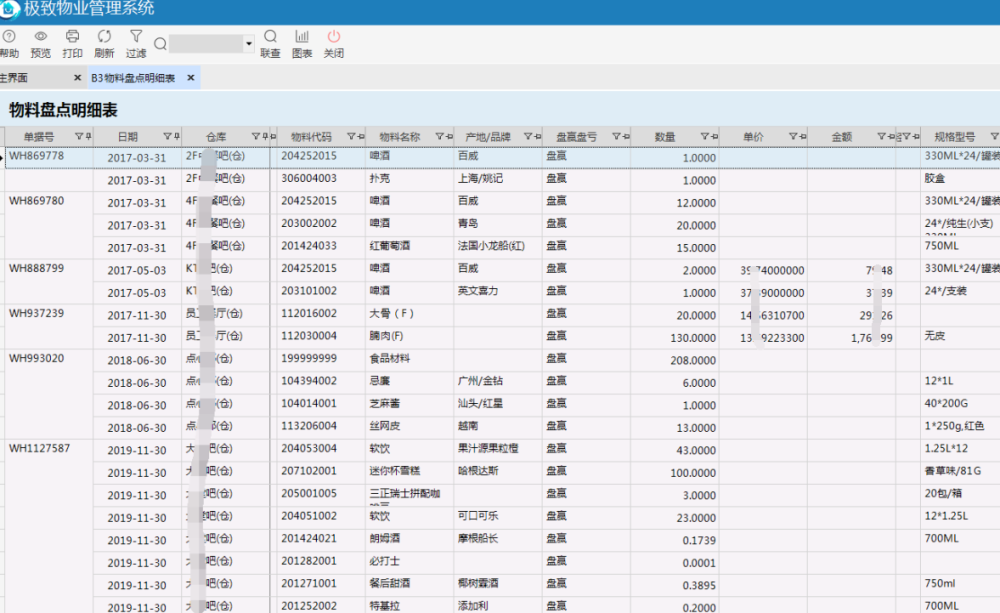
Task: Click material name 食品材料
Action: point(390,358)
